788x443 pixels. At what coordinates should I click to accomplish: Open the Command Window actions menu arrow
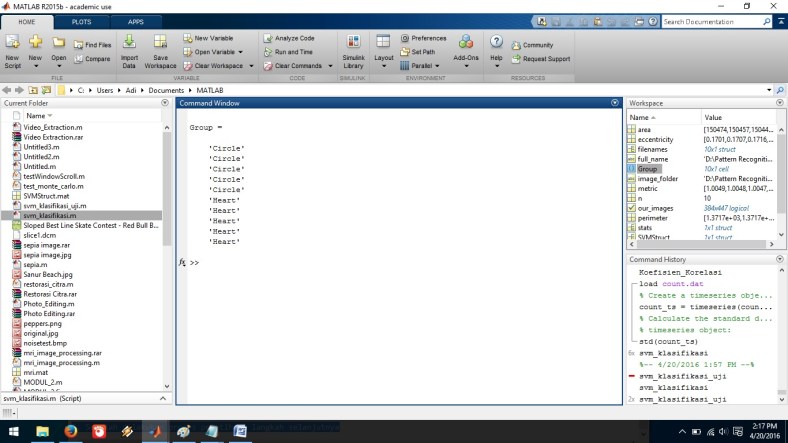tap(615, 103)
